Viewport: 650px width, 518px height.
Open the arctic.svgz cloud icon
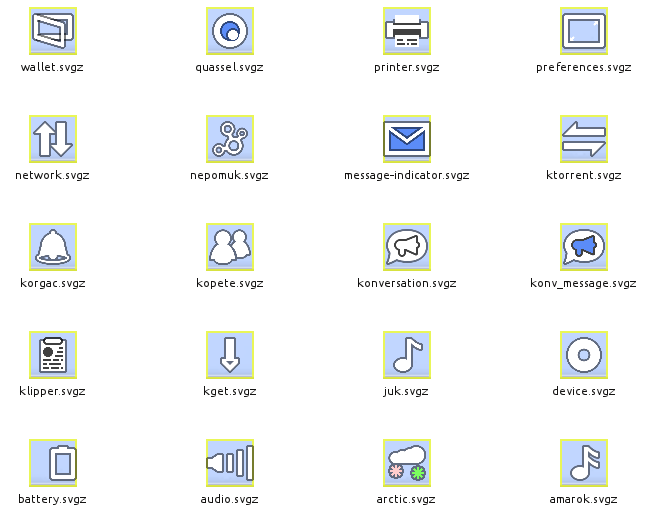pyautogui.click(x=407, y=463)
